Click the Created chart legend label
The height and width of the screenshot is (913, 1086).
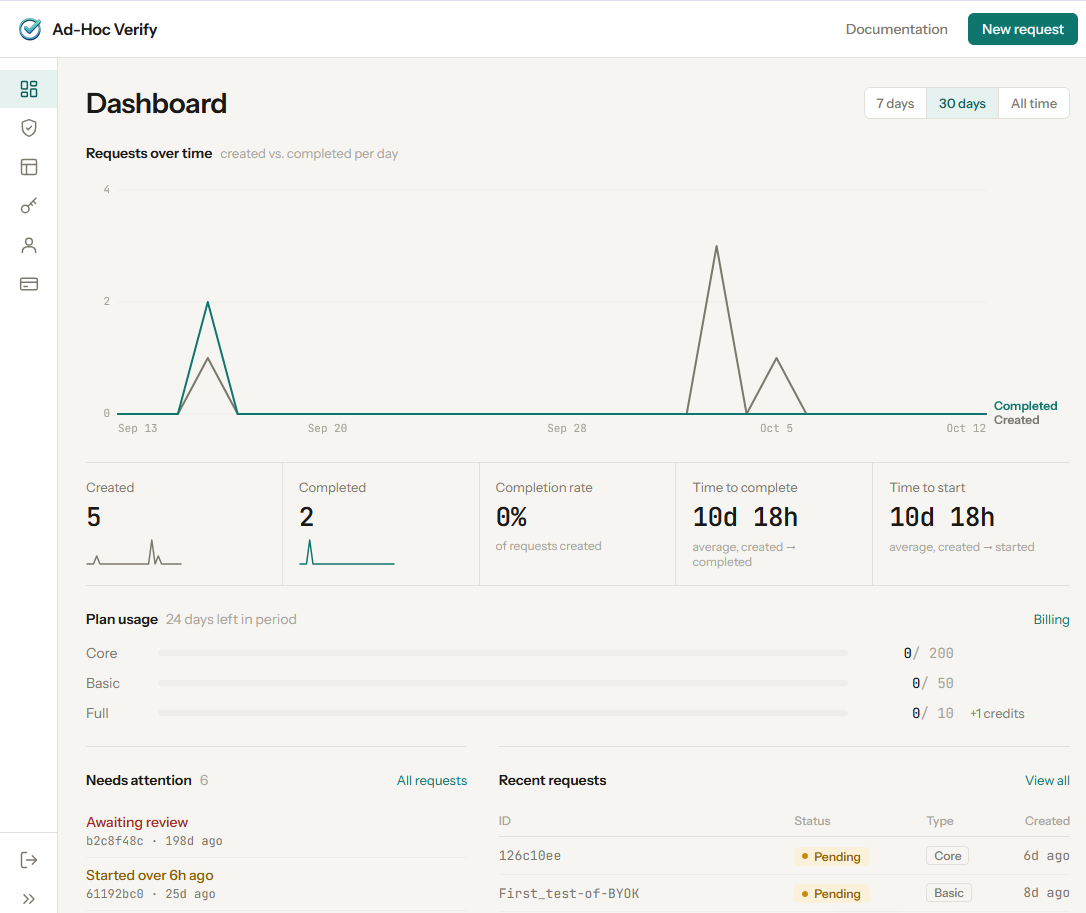(1016, 420)
